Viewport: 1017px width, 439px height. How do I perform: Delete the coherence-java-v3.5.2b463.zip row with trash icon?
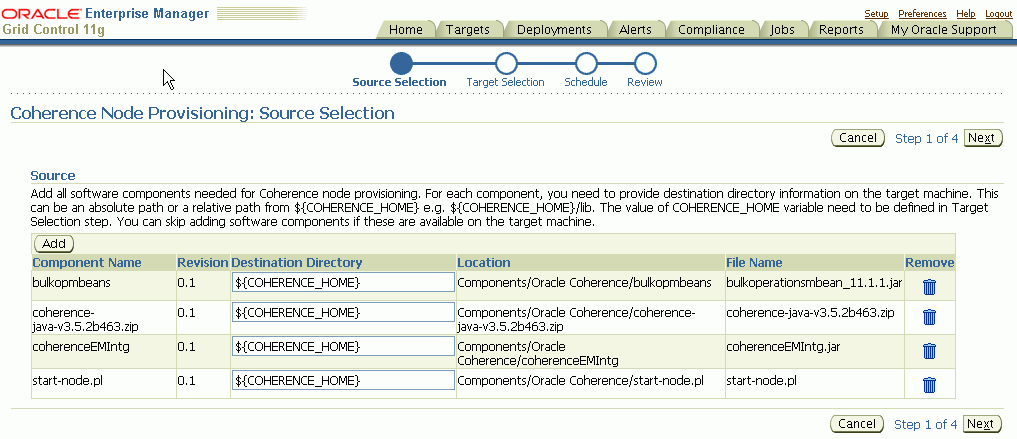pos(929,317)
